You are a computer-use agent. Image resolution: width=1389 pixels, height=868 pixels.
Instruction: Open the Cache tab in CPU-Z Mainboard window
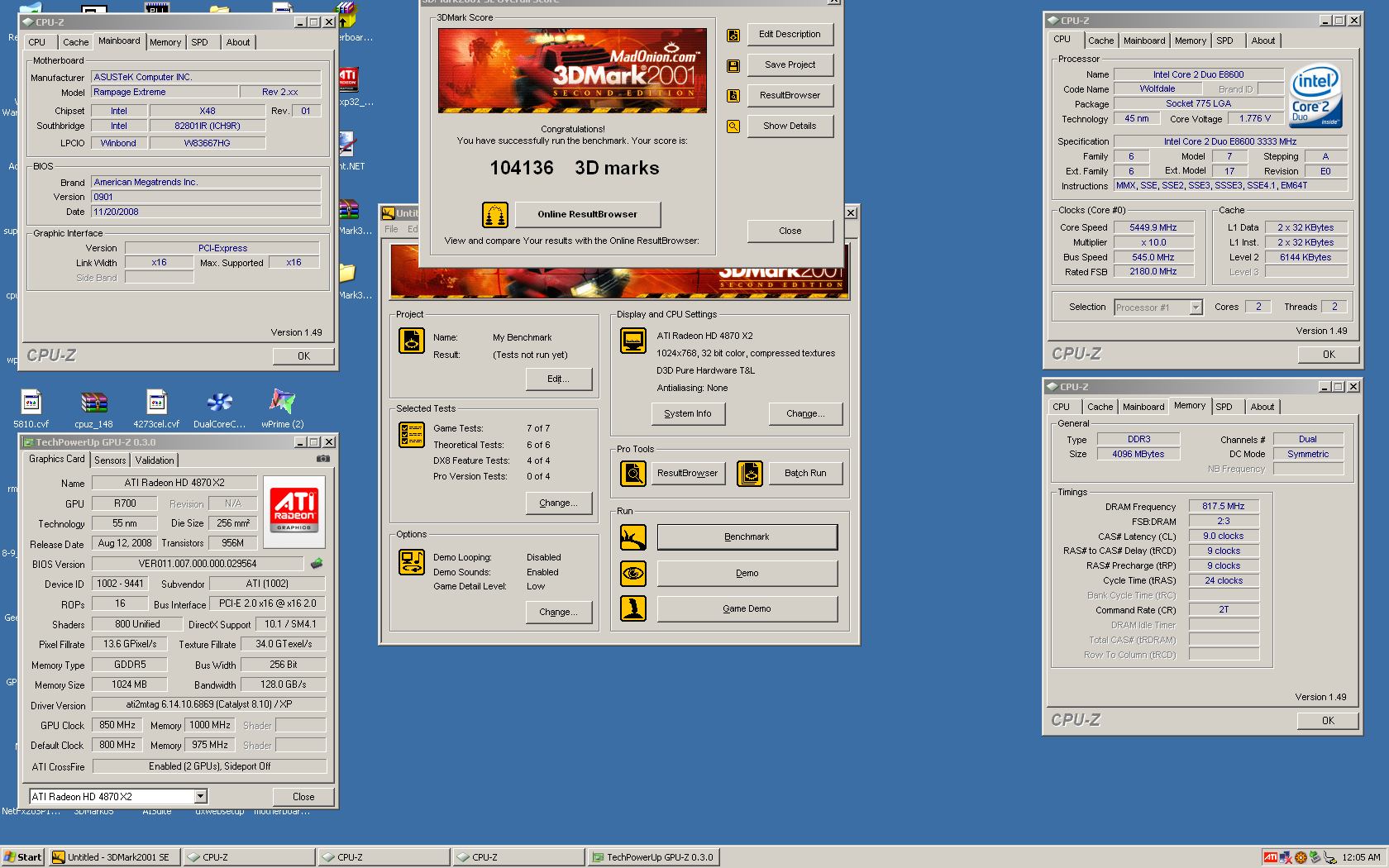point(76,42)
